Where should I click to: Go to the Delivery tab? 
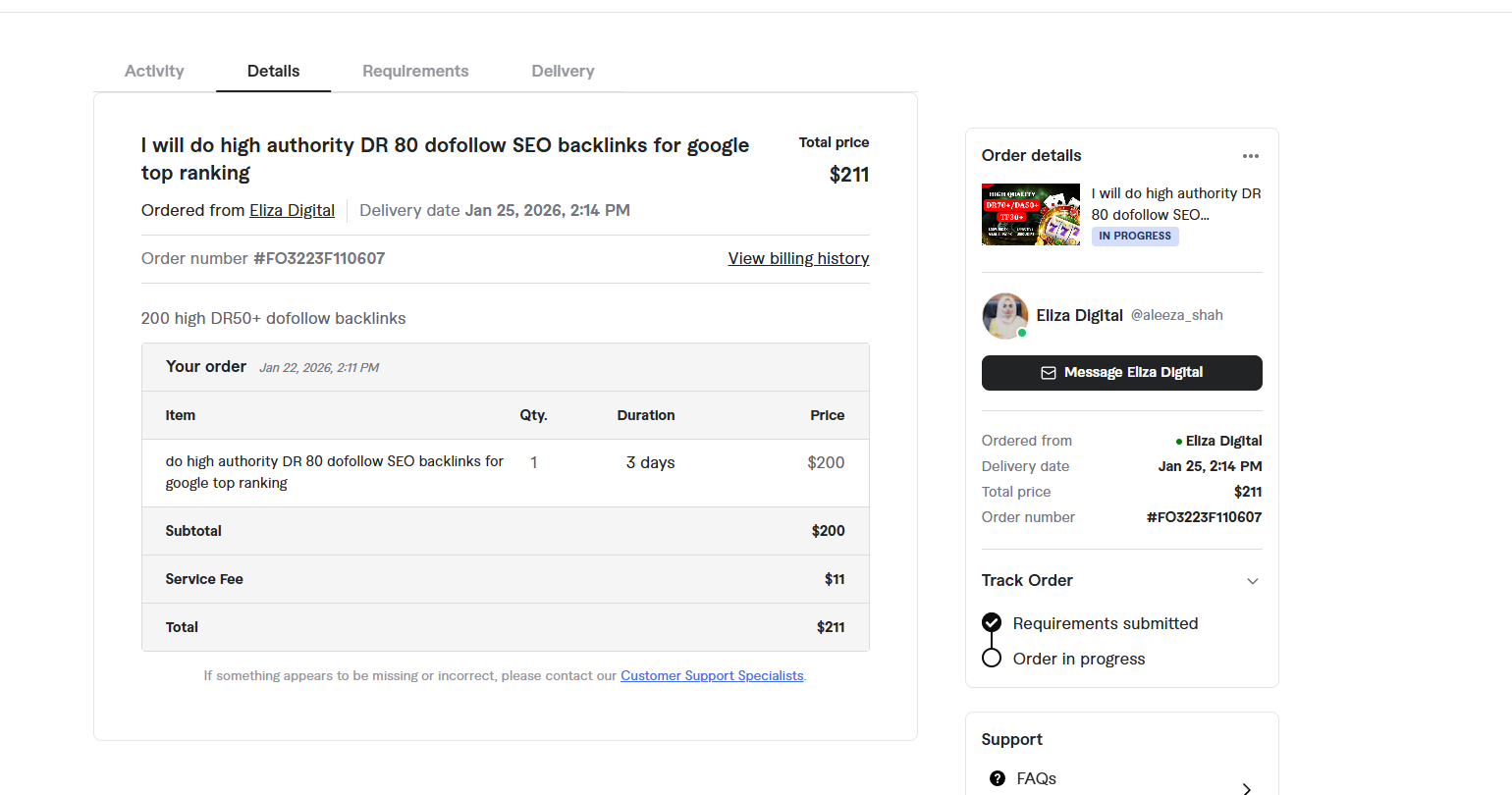click(563, 71)
